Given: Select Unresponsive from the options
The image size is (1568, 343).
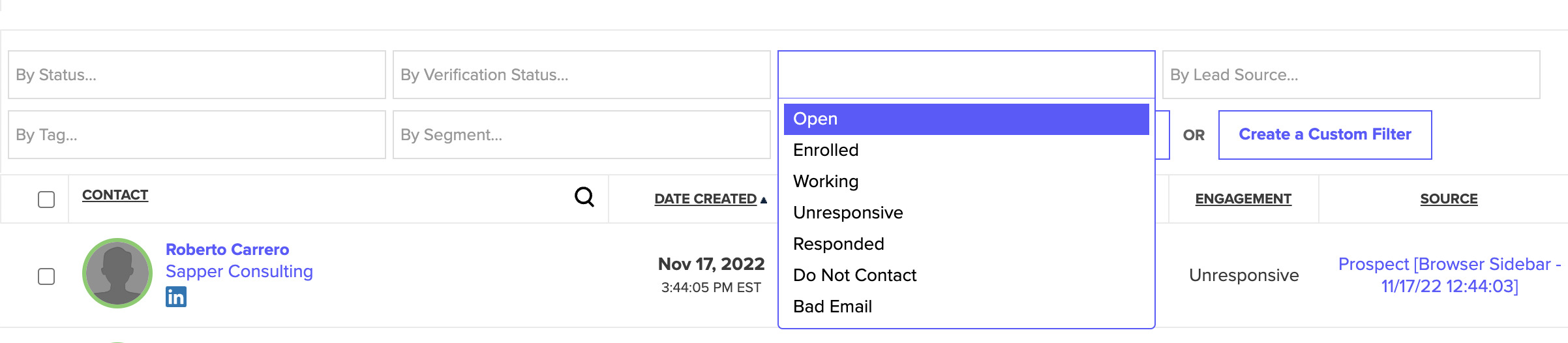Looking at the screenshot, I should point(967,213).
